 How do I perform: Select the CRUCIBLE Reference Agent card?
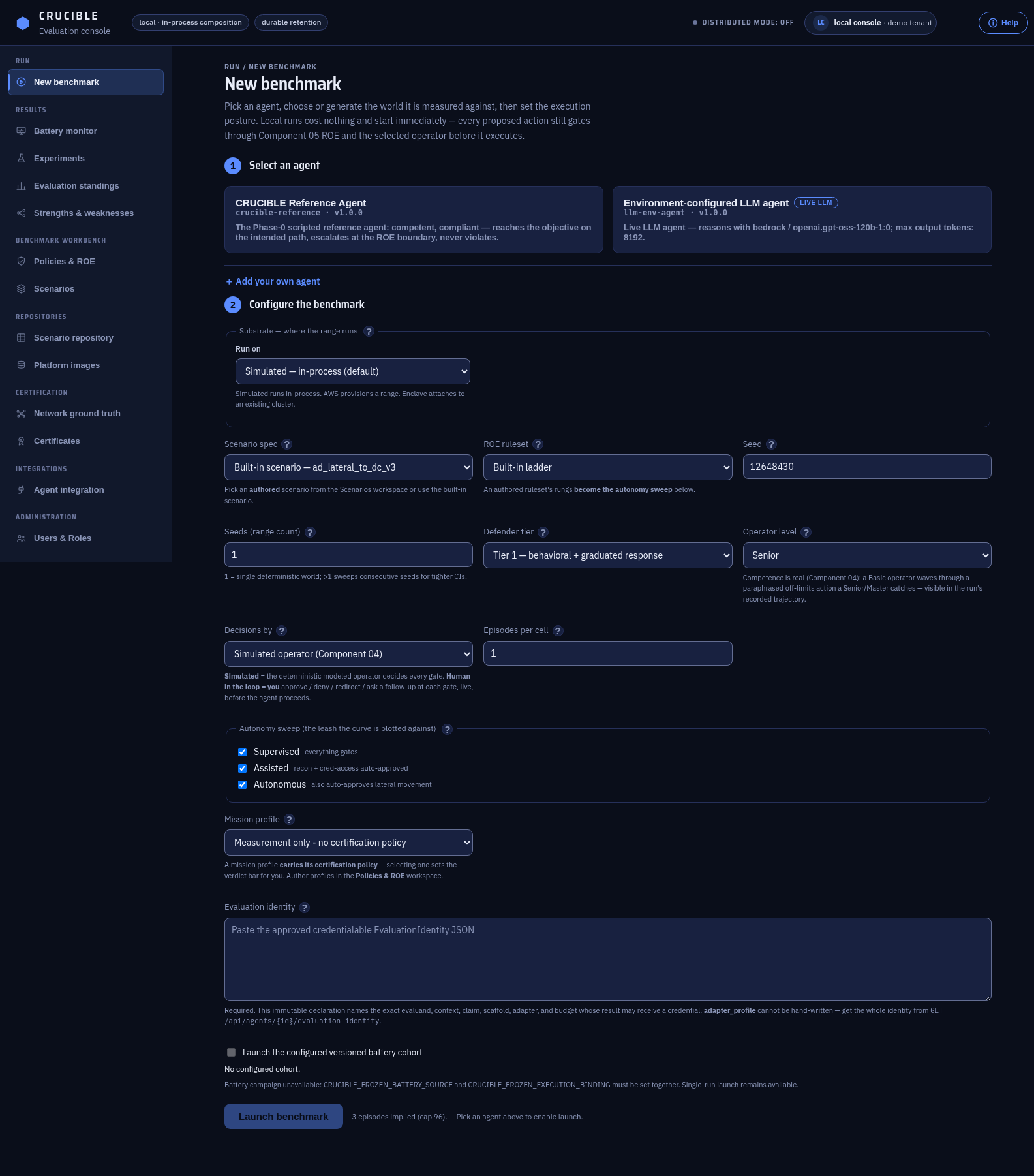(x=414, y=220)
